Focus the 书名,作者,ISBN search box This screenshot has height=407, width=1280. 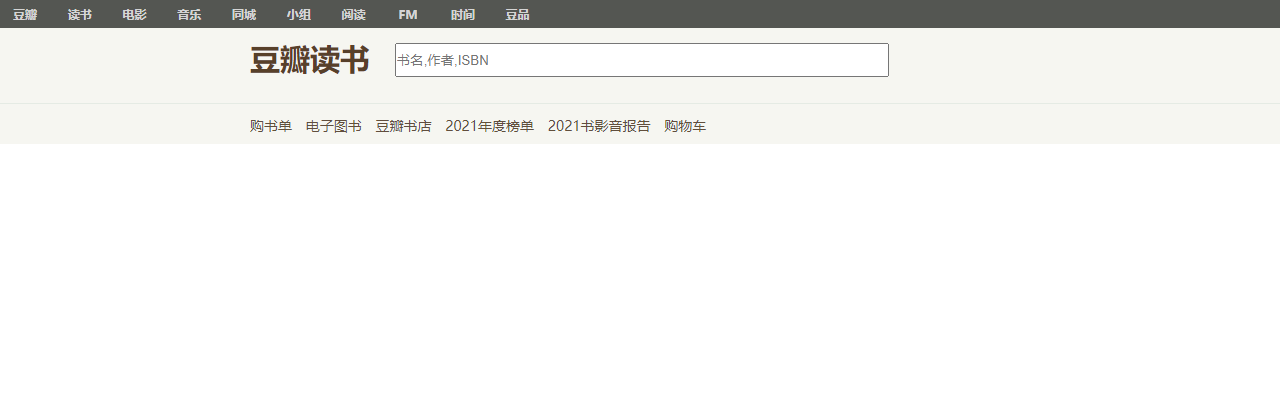click(x=642, y=60)
